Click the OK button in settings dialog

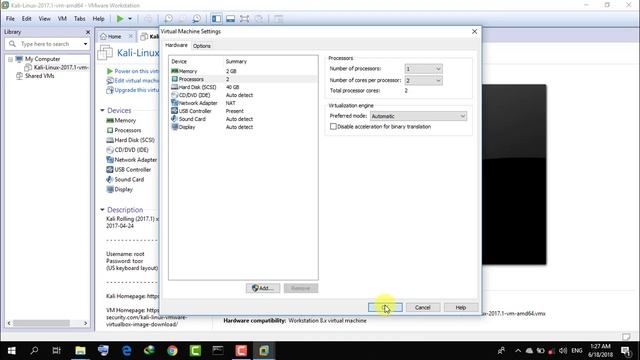pos(385,307)
